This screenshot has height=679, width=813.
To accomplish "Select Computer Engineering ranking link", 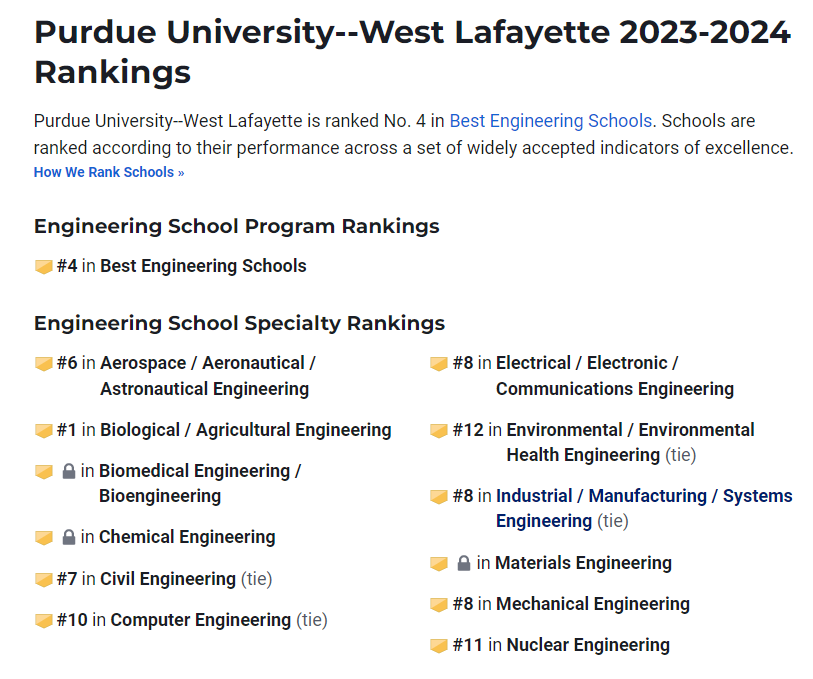I will pos(201,620).
